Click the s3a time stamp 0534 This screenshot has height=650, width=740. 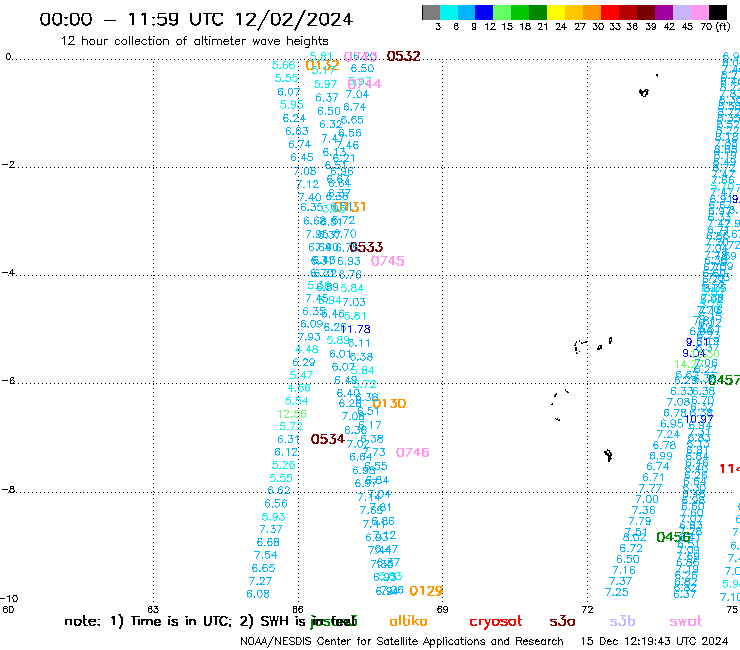point(328,439)
